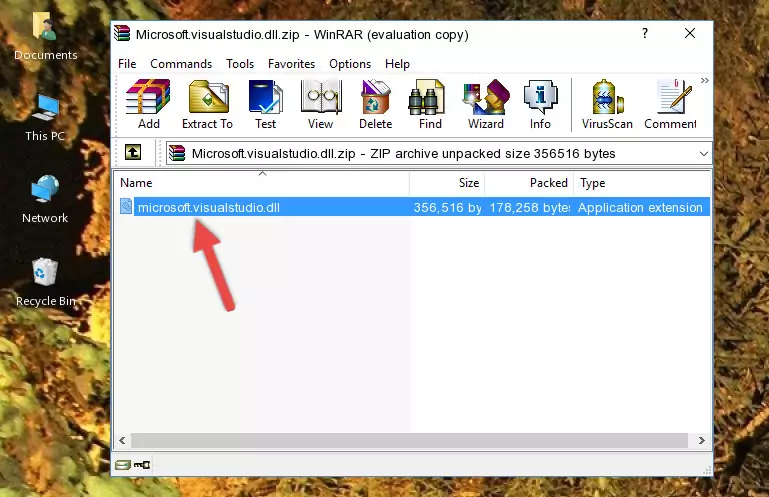This screenshot has width=769, height=497.
Task: Open the Commands menu
Action: [181, 64]
